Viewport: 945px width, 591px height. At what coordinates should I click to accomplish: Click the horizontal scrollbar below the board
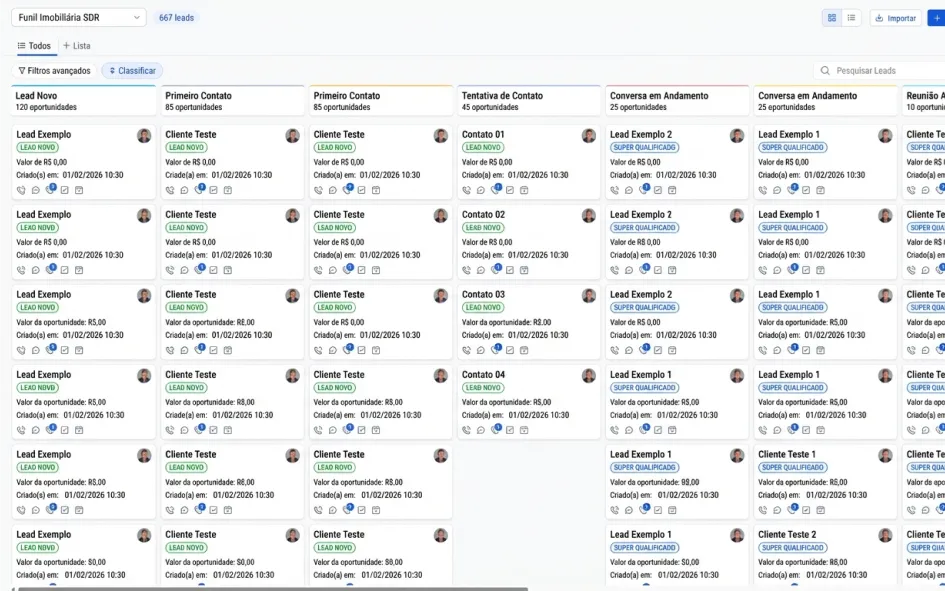272,589
